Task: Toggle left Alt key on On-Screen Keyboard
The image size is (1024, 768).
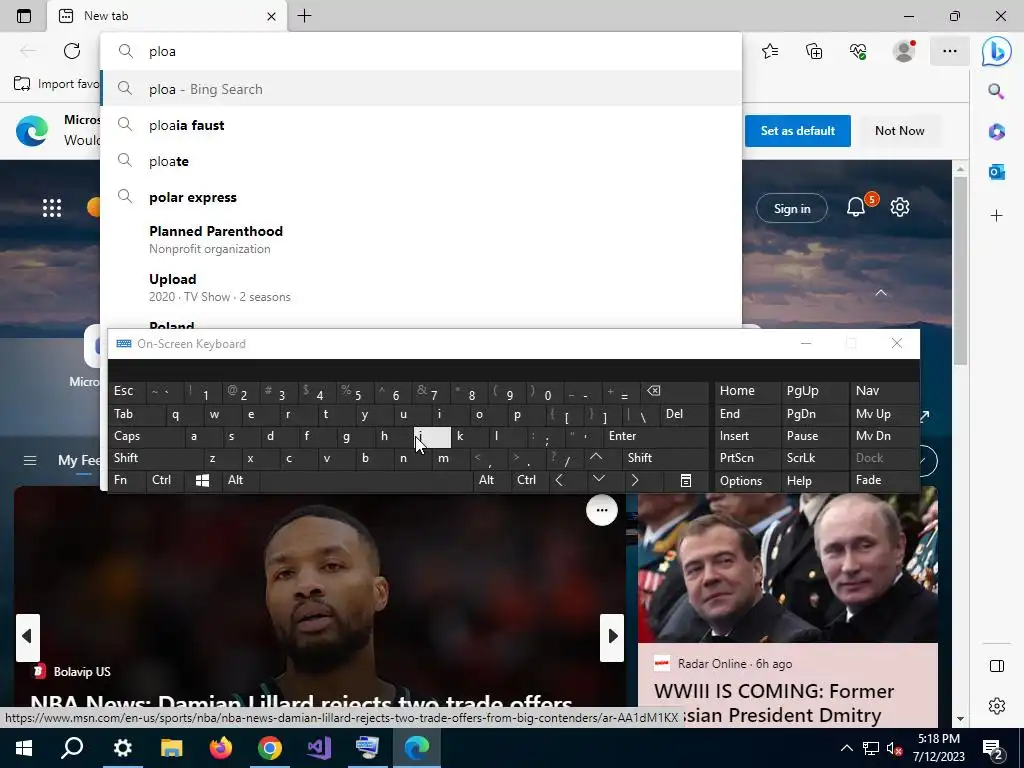Action: (240, 481)
